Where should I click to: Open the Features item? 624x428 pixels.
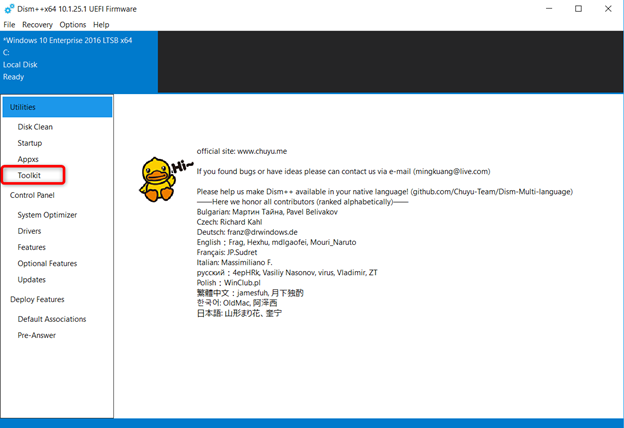(x=32, y=247)
